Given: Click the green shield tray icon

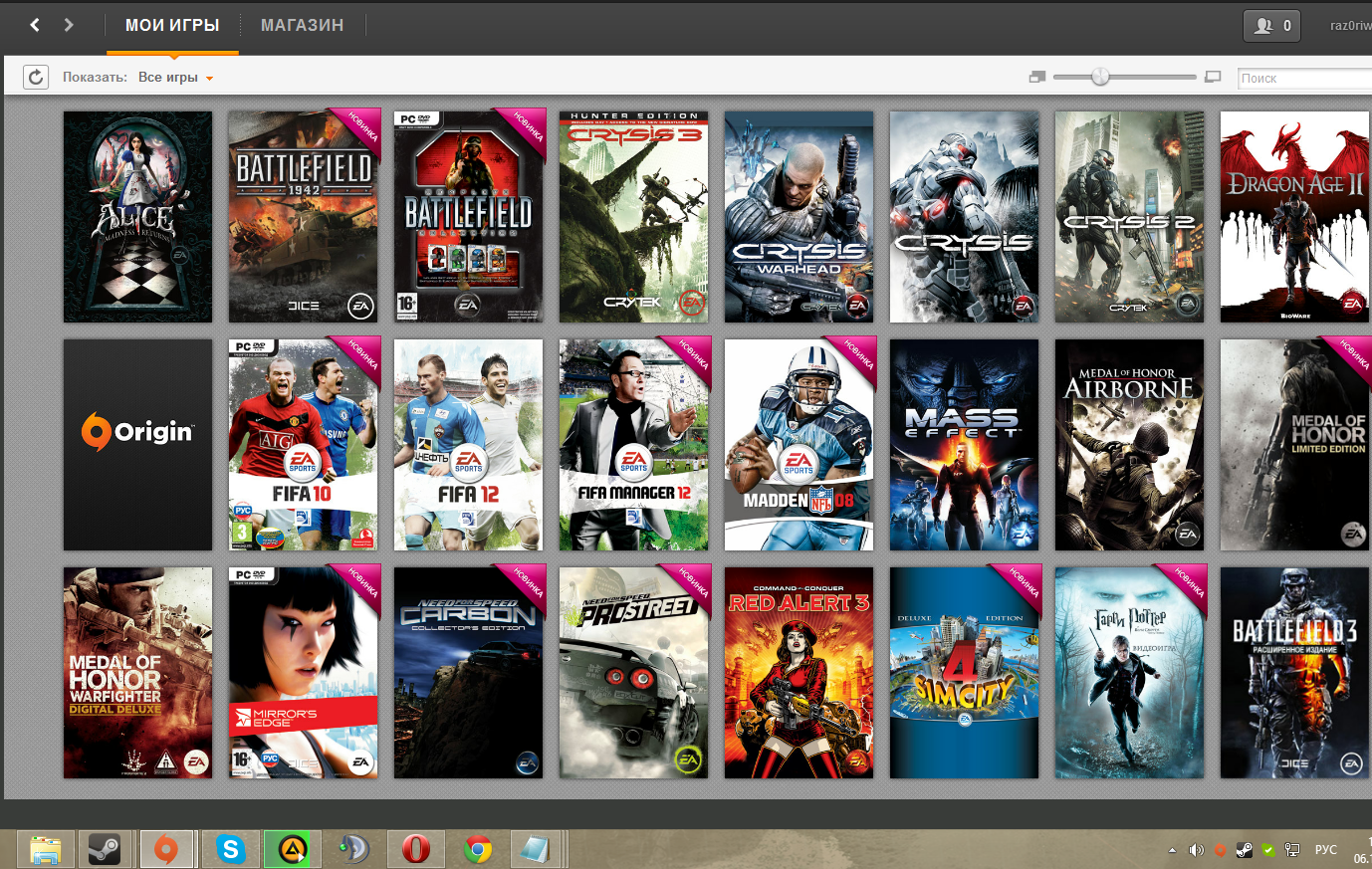Looking at the screenshot, I should point(1268,850).
